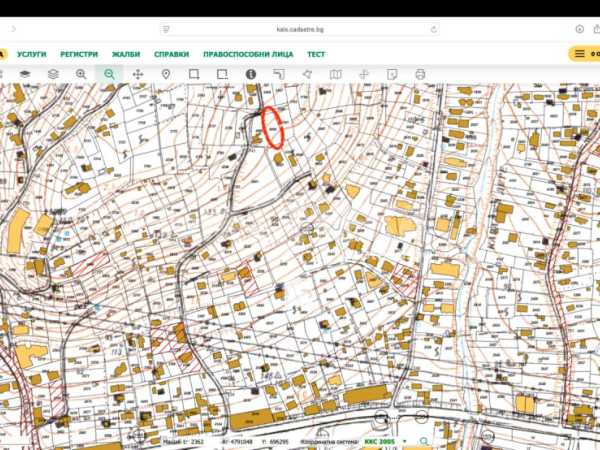Open the solid base layers icon
This screenshot has width=600, height=450.
tap(25, 74)
